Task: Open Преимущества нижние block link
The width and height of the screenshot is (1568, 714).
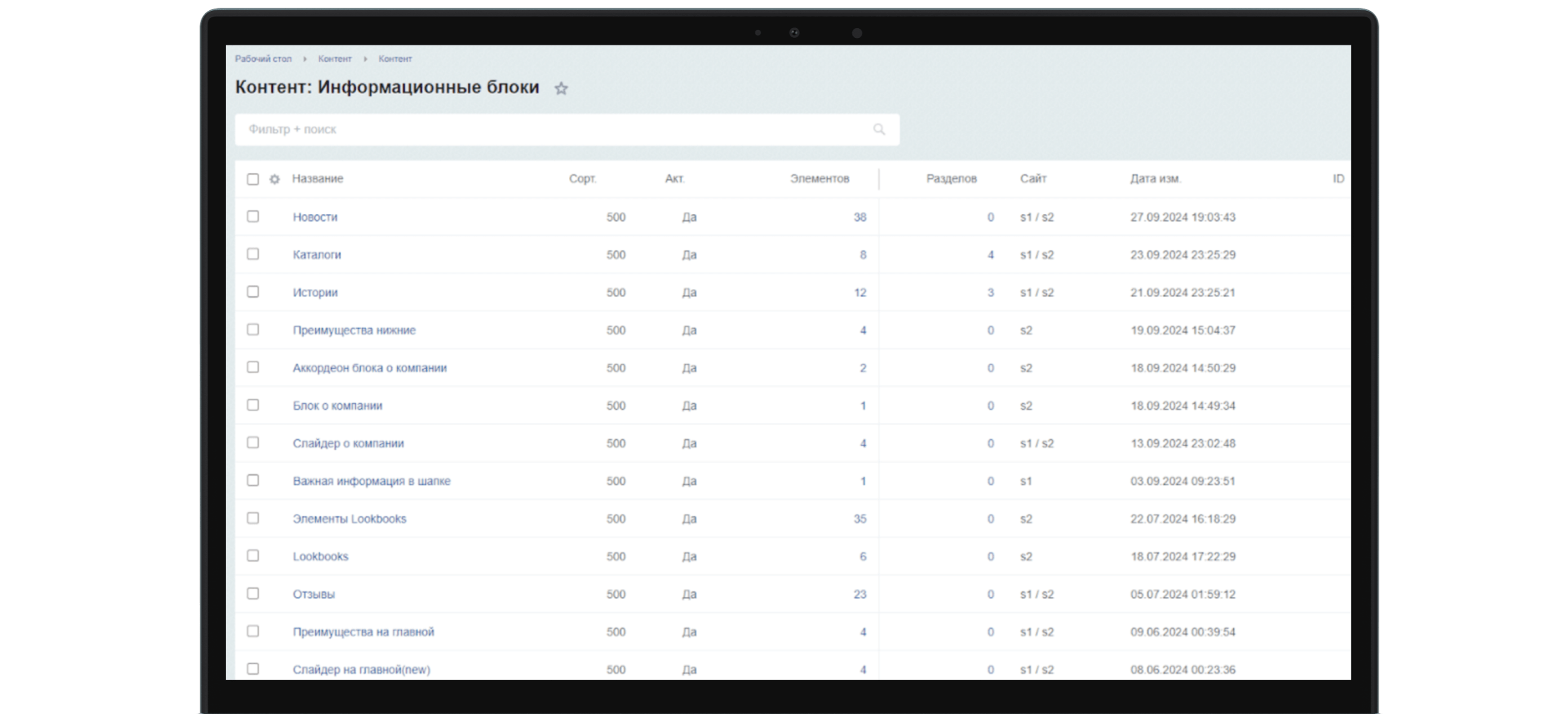Action: [354, 330]
